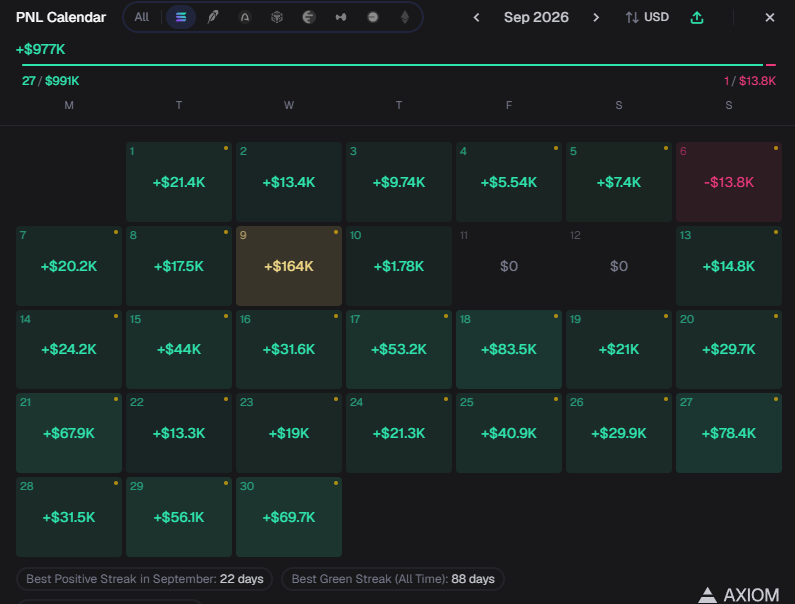The image size is (795, 604).
Task: Select the BNB cube chain filter
Action: tap(277, 17)
